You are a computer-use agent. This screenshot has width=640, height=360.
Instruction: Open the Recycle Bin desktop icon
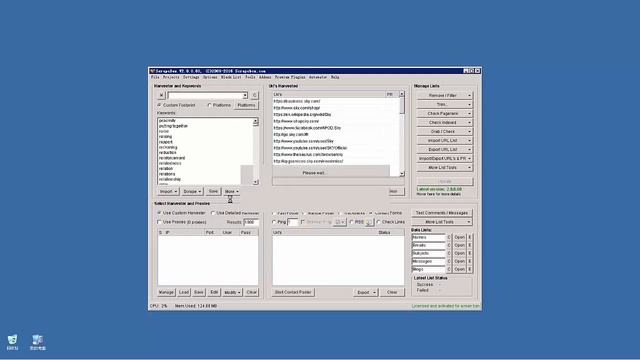tap(13, 342)
